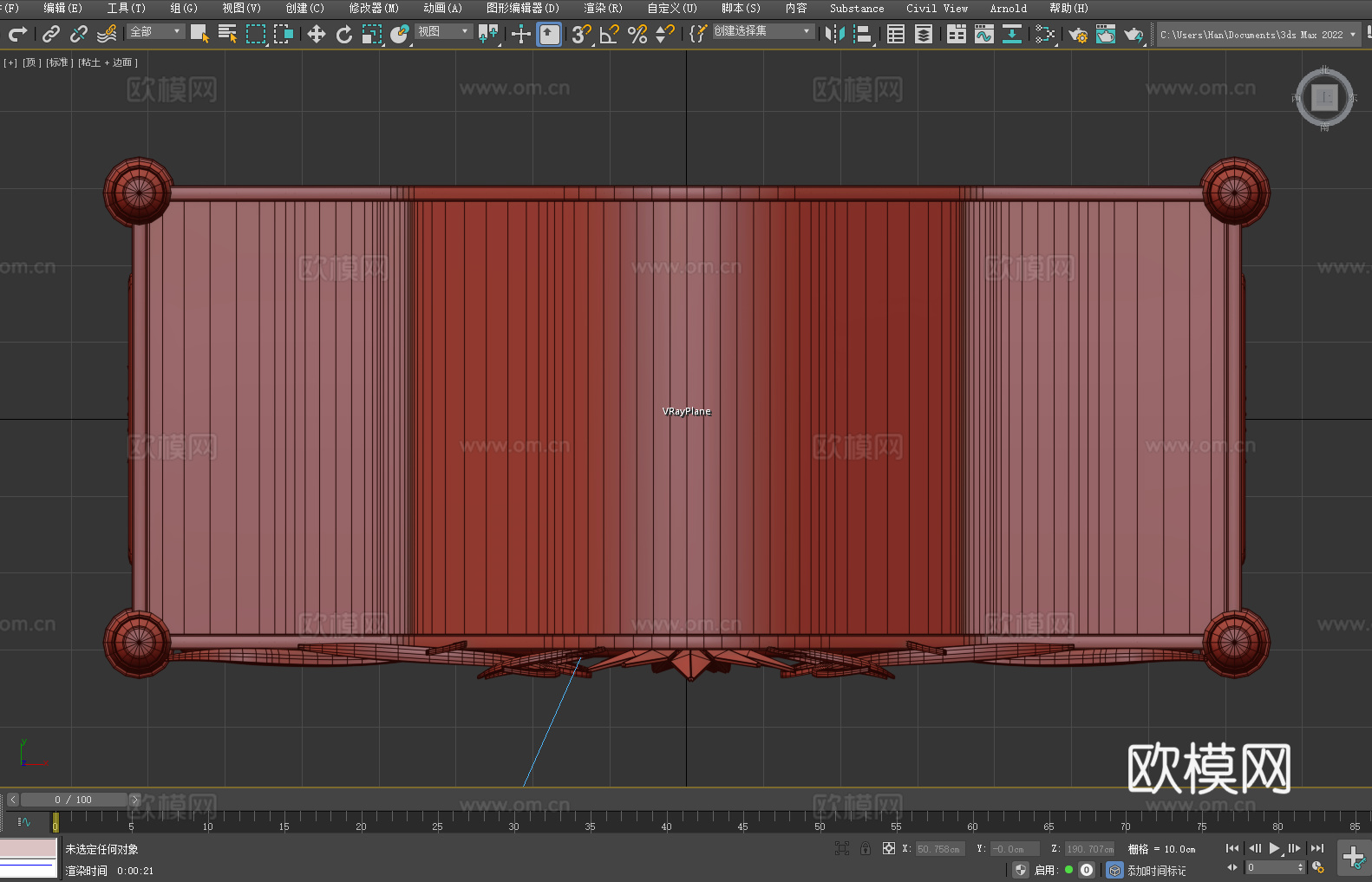Open the Mini Curve Editor button

(x=23, y=821)
